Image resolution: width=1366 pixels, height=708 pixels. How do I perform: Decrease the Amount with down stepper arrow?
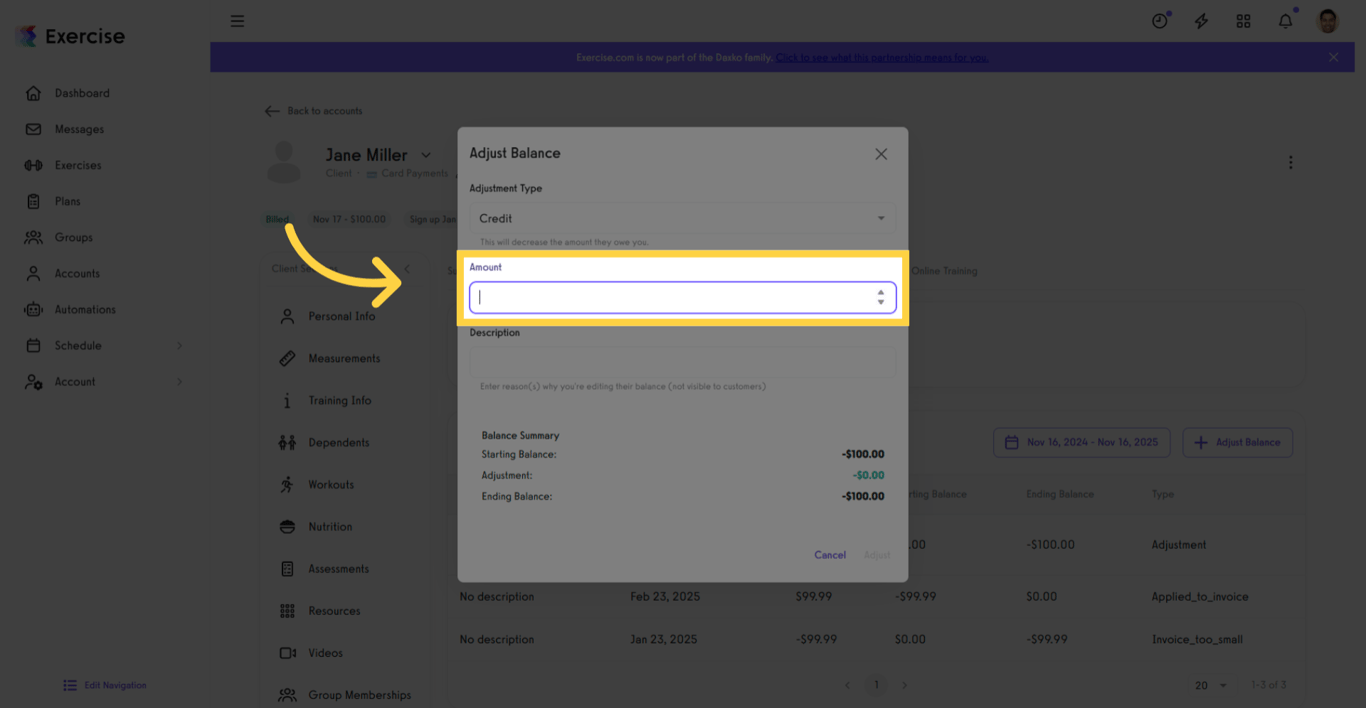tap(881, 302)
